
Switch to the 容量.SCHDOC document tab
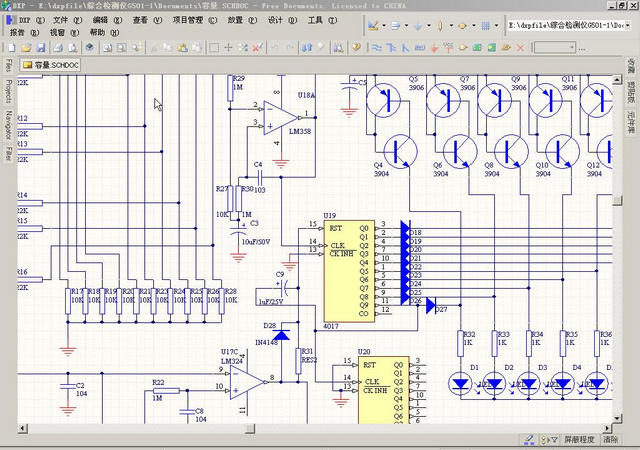point(50,65)
